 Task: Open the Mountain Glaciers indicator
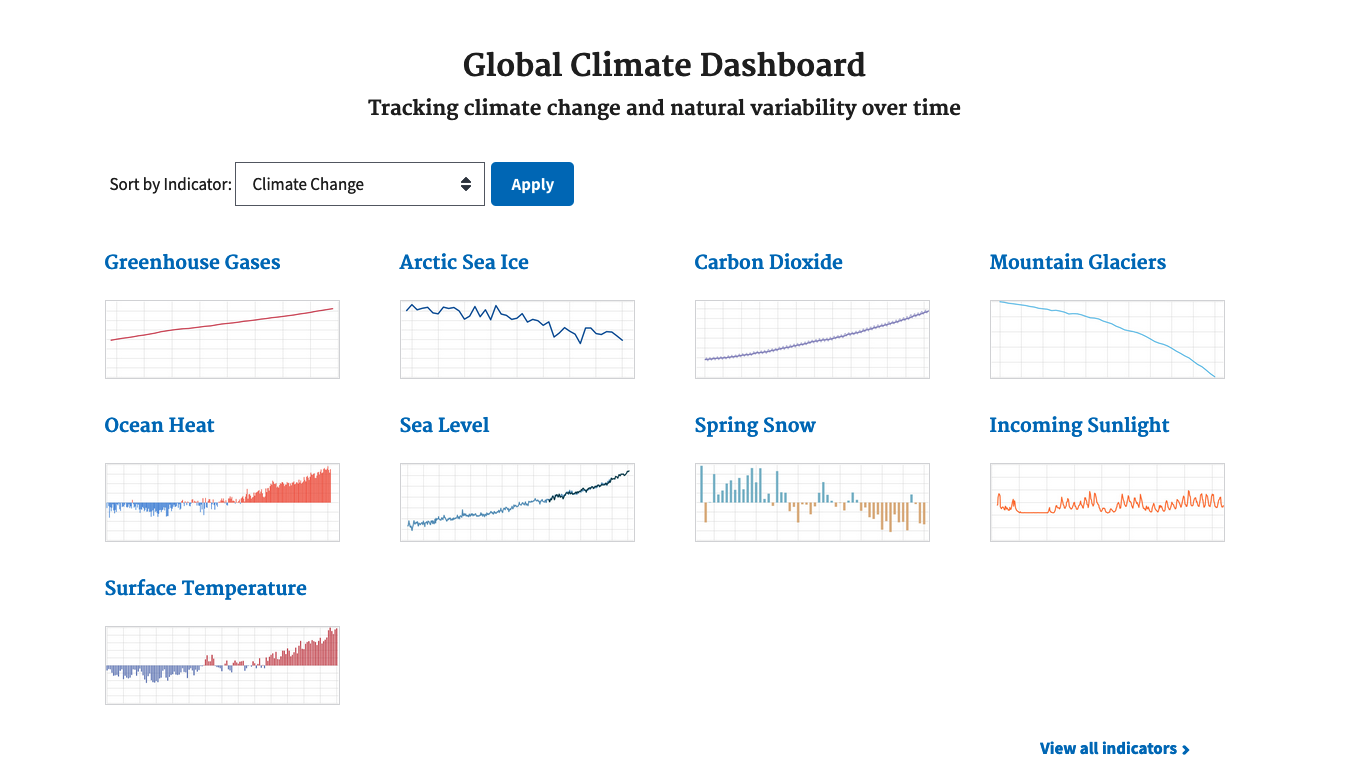click(x=1078, y=262)
